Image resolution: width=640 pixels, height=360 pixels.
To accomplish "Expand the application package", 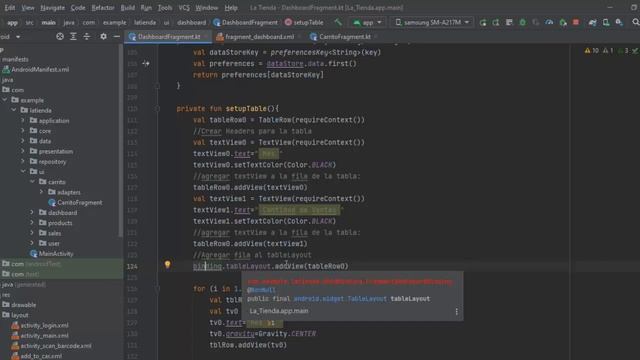I will tap(23, 120).
